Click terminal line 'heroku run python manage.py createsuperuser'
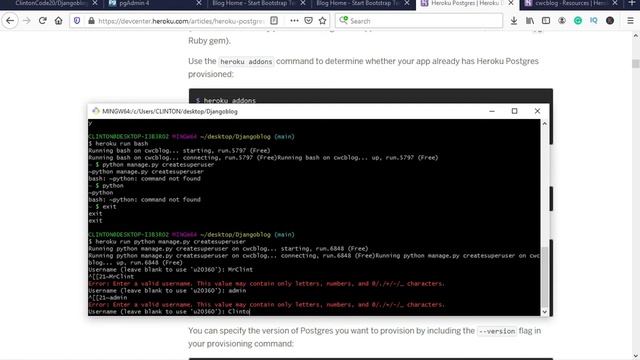Screen dimensions: 640x360 tap(167, 242)
